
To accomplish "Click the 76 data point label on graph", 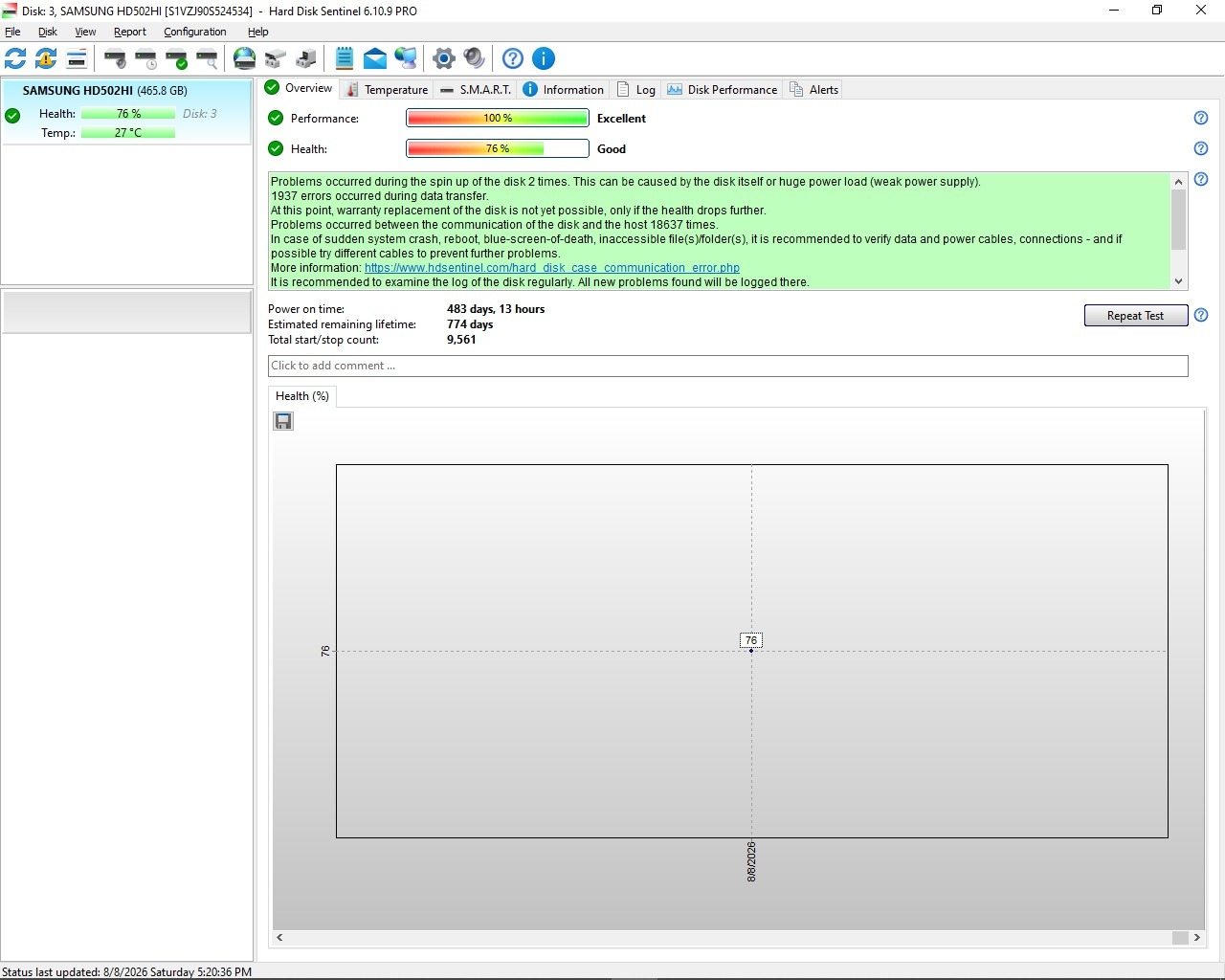I will point(751,640).
